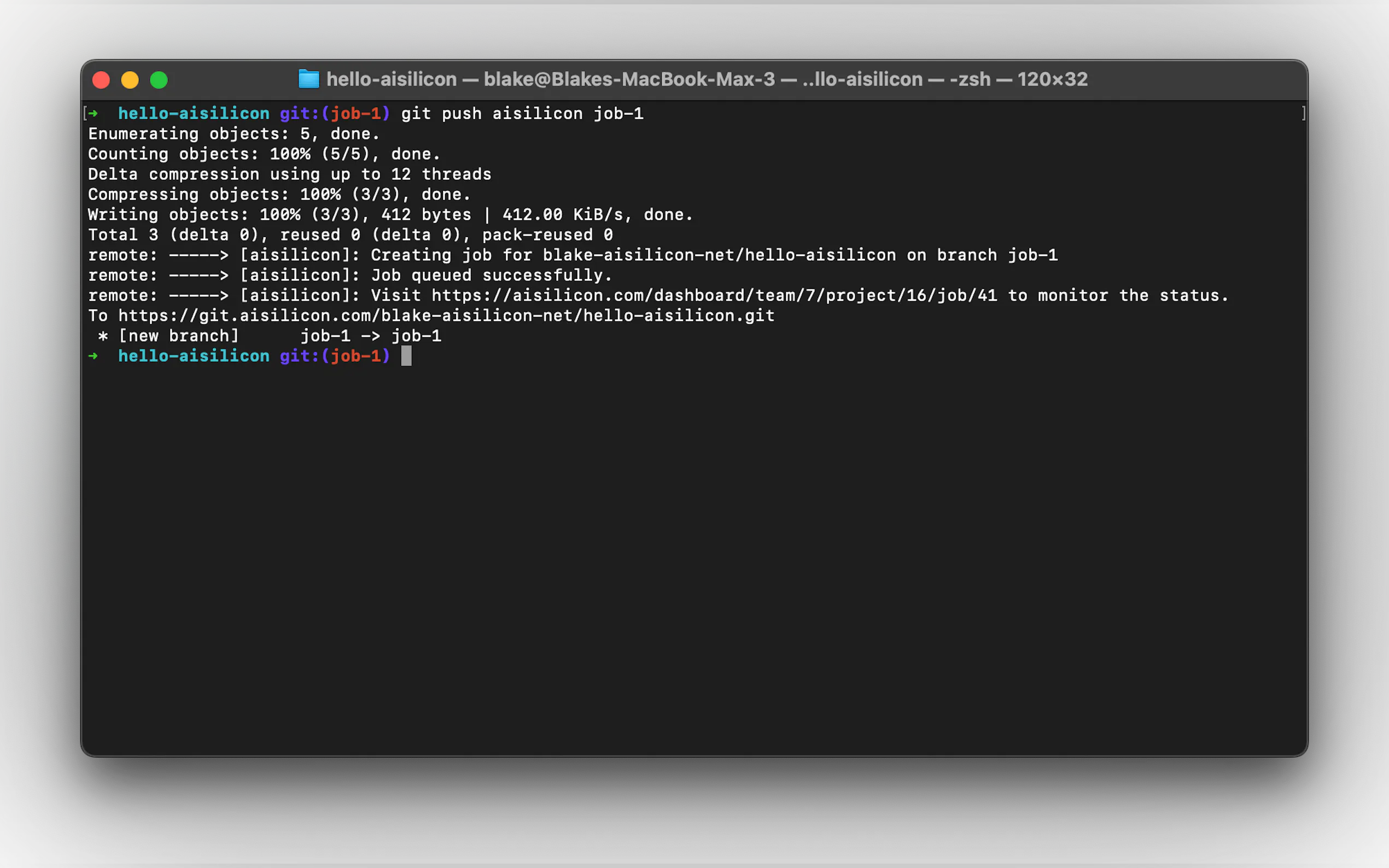Click the git.aisilicon.com repository URL

(446, 316)
